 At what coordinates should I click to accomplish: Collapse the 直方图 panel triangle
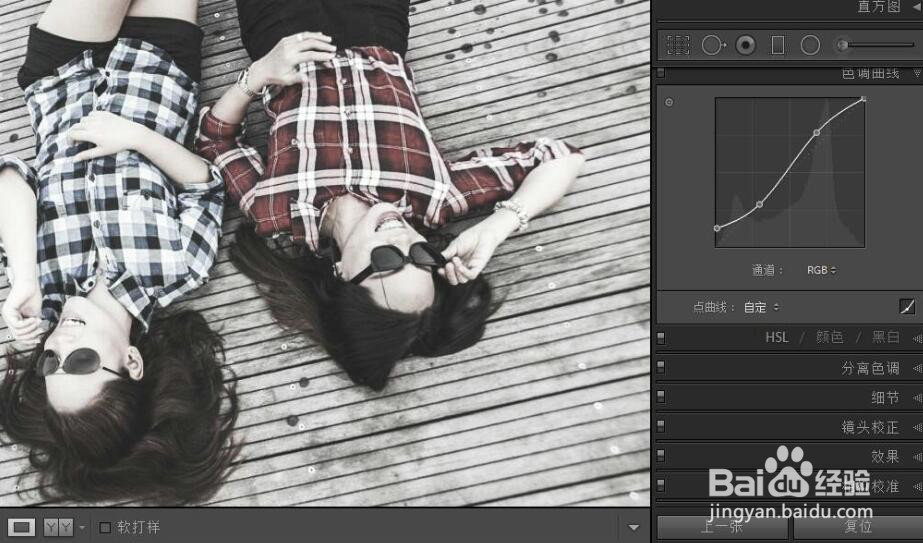click(x=917, y=6)
